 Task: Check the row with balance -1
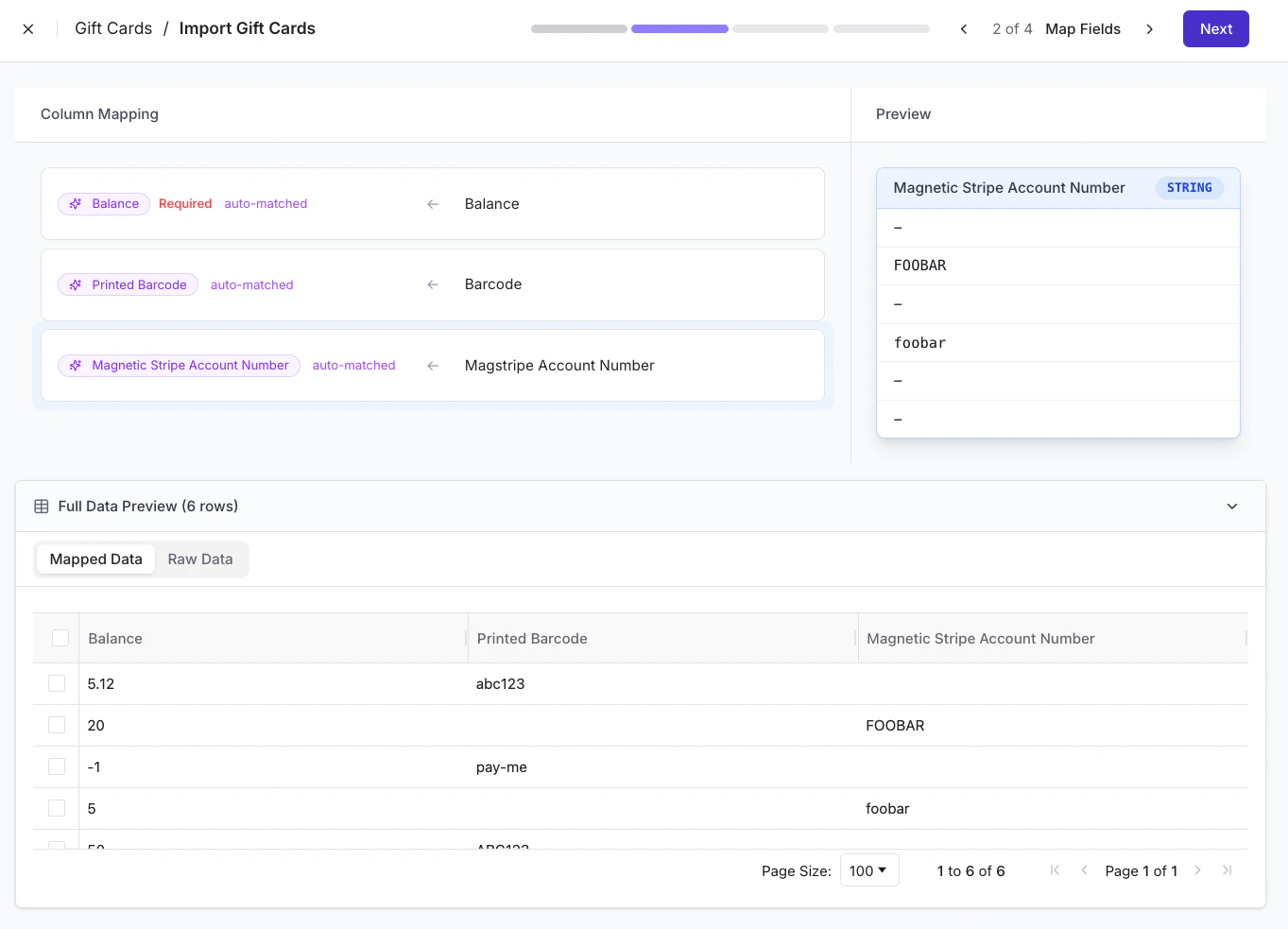57,766
